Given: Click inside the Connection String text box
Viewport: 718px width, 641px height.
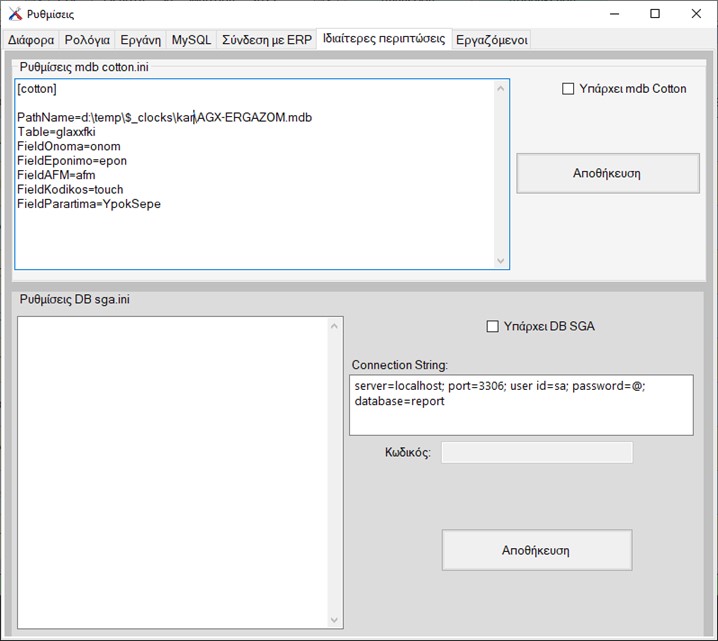Looking at the screenshot, I should click(x=520, y=405).
